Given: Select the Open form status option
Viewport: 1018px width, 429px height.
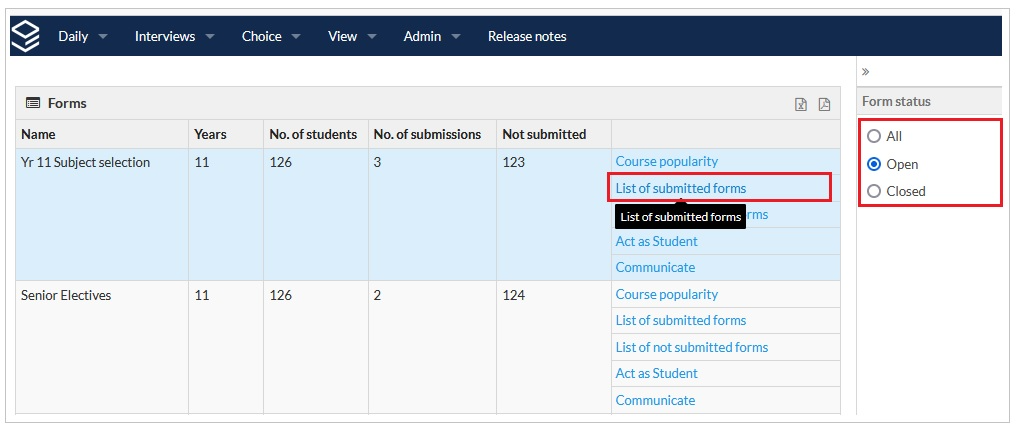Looking at the screenshot, I should 875,164.
